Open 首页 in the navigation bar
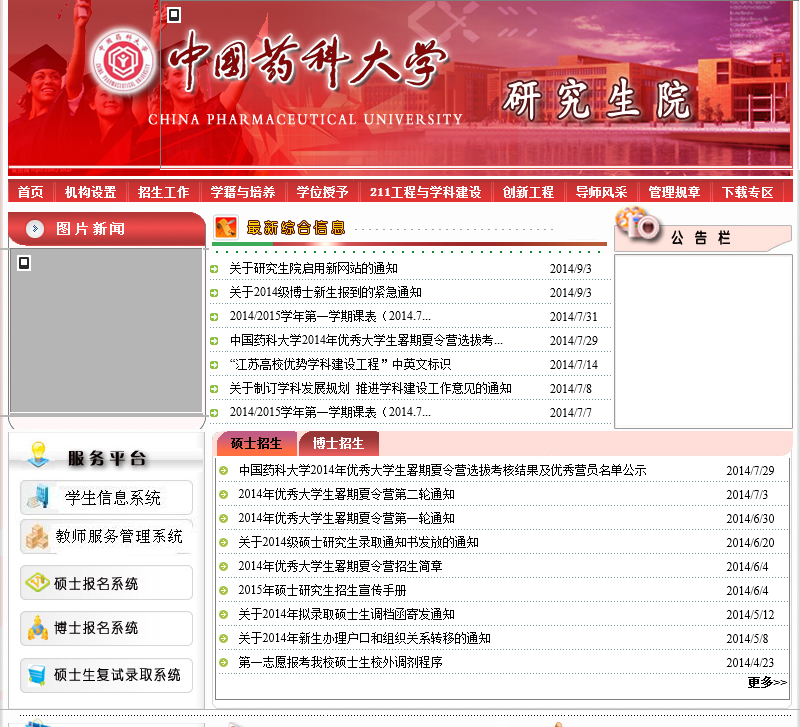Image resolution: width=800 pixels, height=727 pixels. tap(31, 192)
